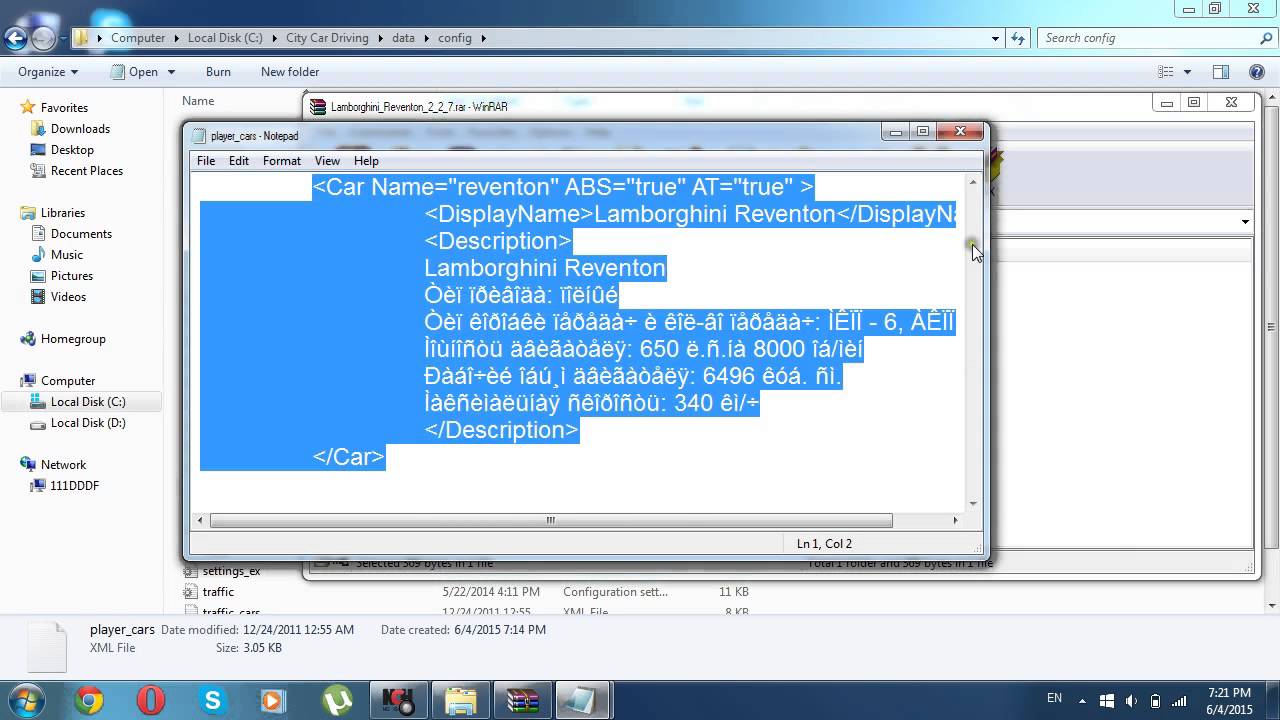Open Desktop in the navigation pane
Screen dimensions: 1280x720
click(x=72, y=150)
